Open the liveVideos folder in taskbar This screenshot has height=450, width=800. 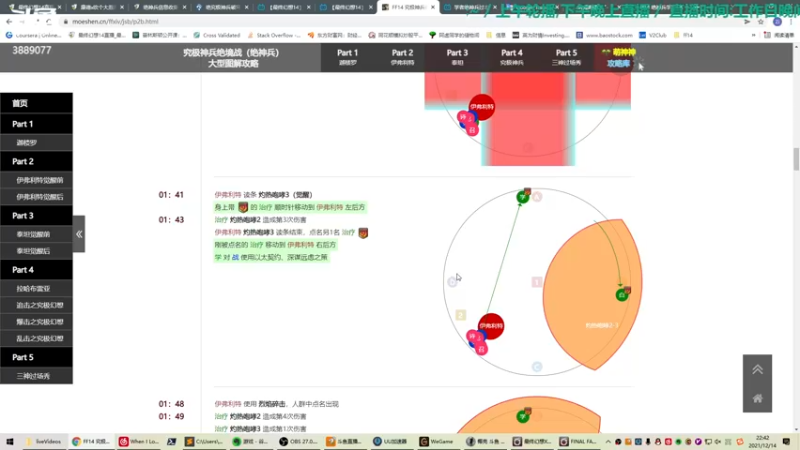44,441
